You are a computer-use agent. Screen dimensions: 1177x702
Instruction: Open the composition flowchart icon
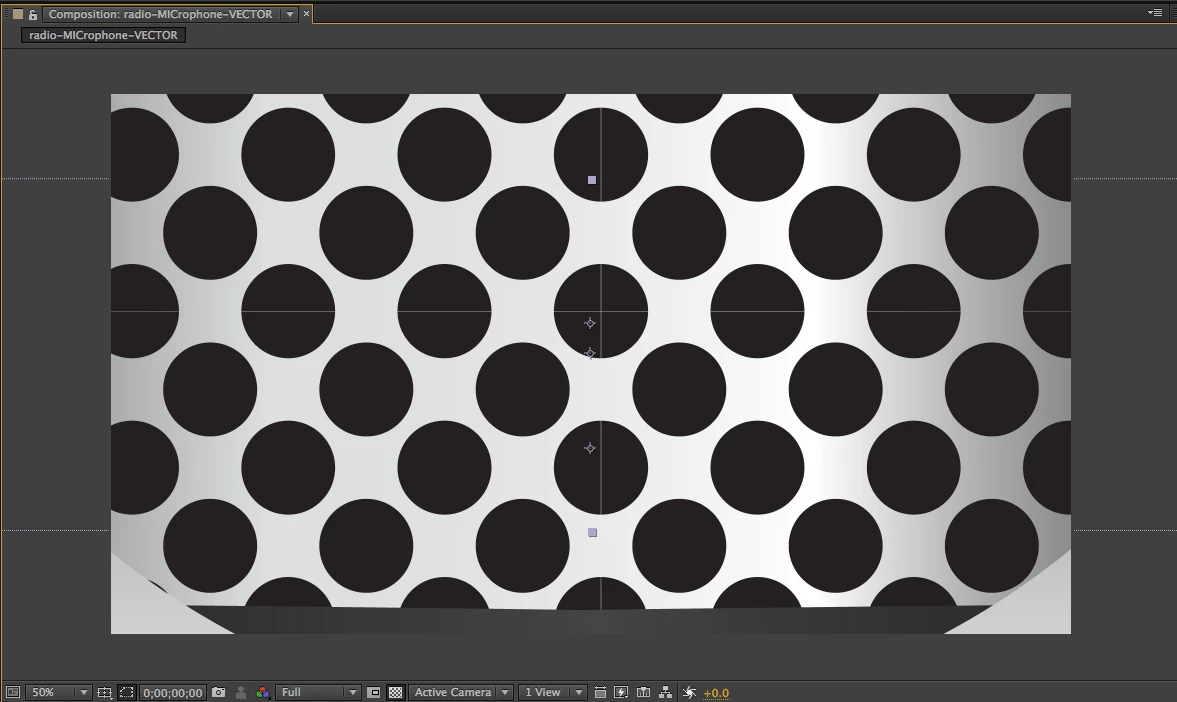pos(665,692)
